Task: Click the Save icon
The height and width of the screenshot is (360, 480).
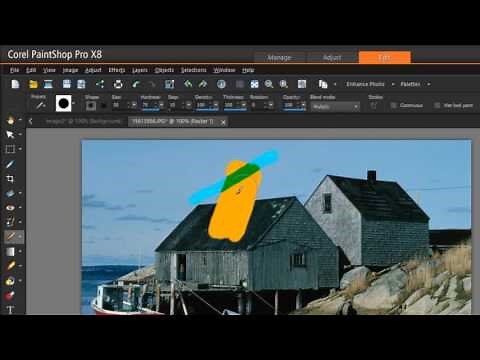Action: (x=67, y=84)
